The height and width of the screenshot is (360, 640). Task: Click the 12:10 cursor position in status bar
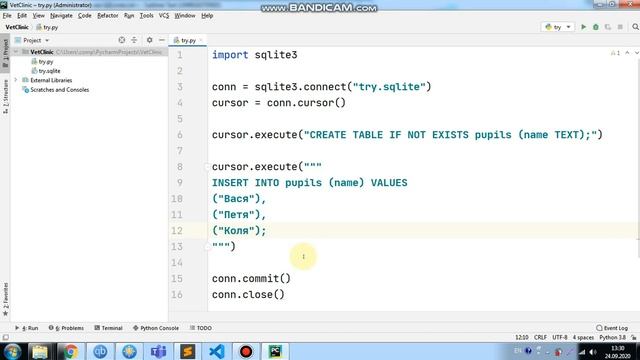(522, 338)
